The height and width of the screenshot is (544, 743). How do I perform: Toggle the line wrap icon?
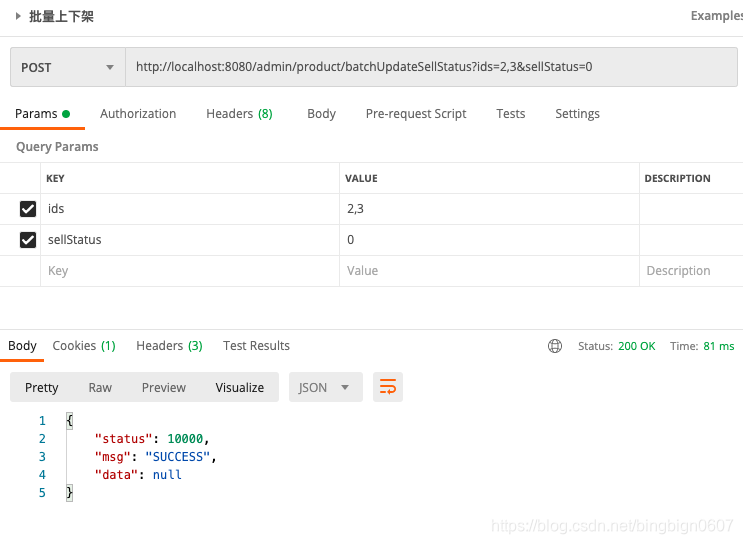388,387
